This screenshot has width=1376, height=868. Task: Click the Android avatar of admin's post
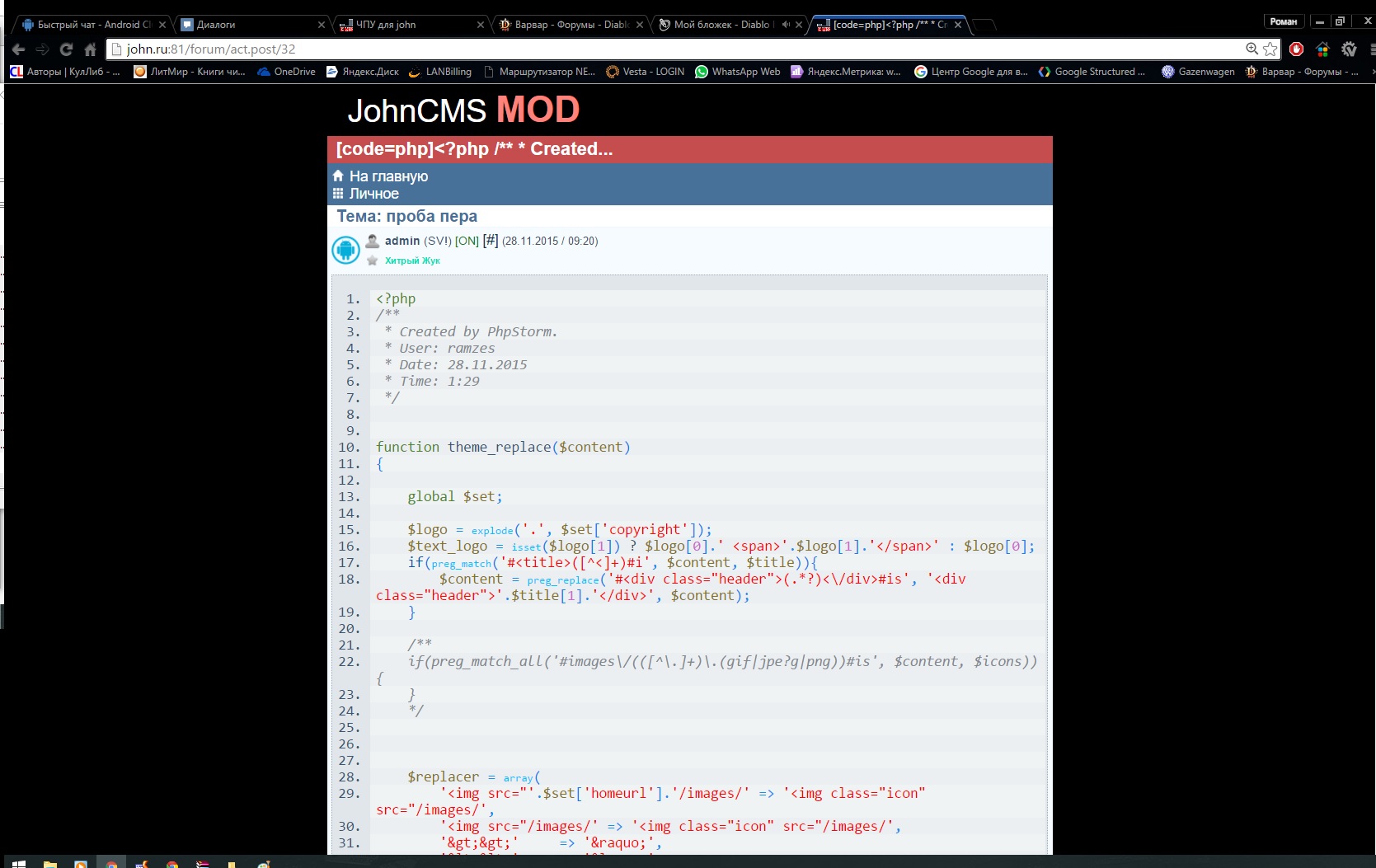click(345, 250)
